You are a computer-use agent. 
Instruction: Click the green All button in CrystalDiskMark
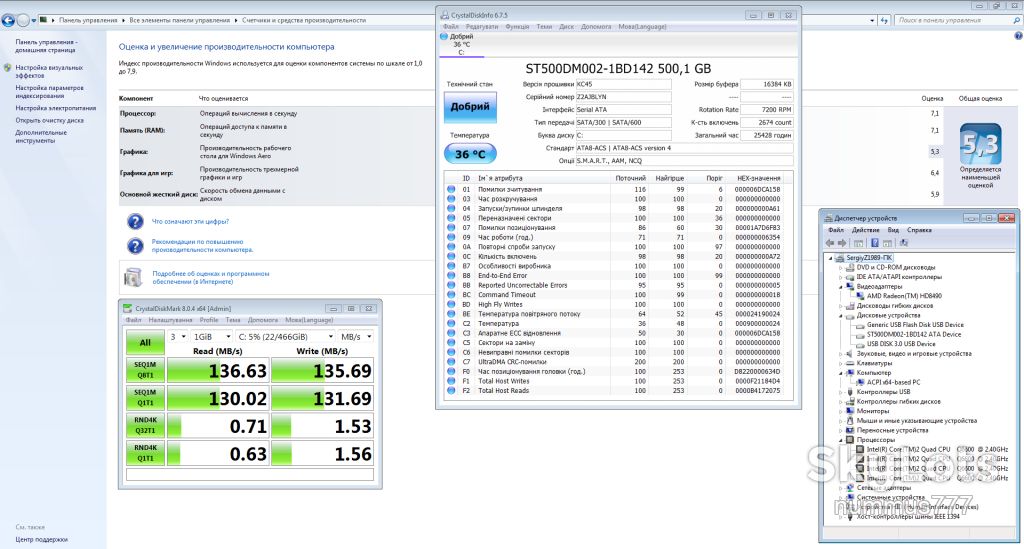point(145,342)
